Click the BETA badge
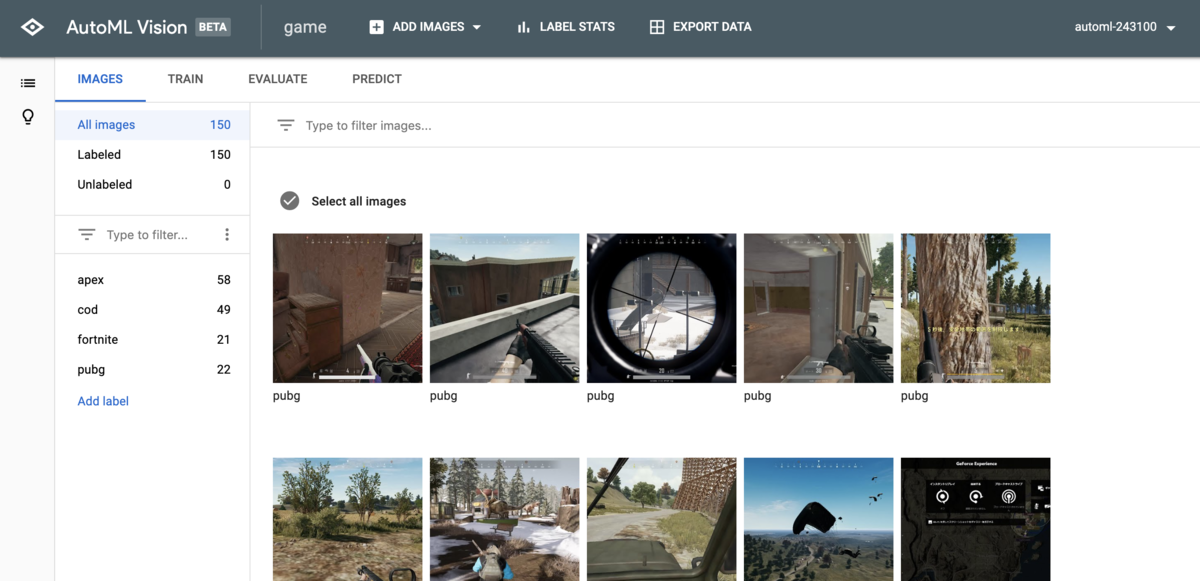The image size is (1200, 581). coord(212,27)
